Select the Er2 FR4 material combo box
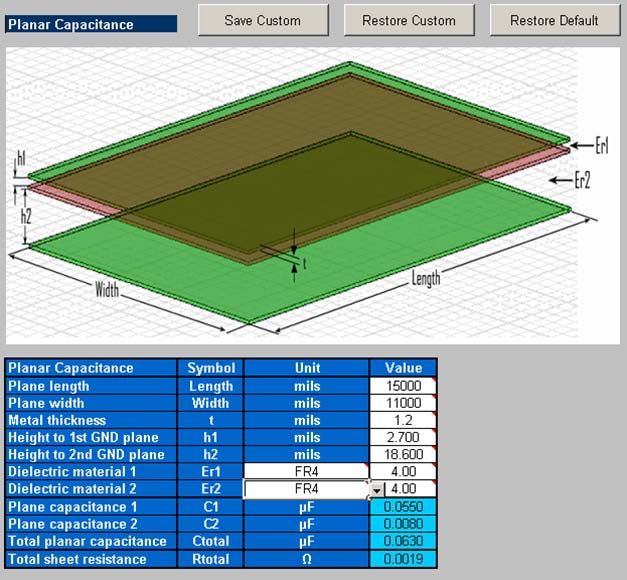Screen dimensions: 627x580 click(x=306, y=489)
